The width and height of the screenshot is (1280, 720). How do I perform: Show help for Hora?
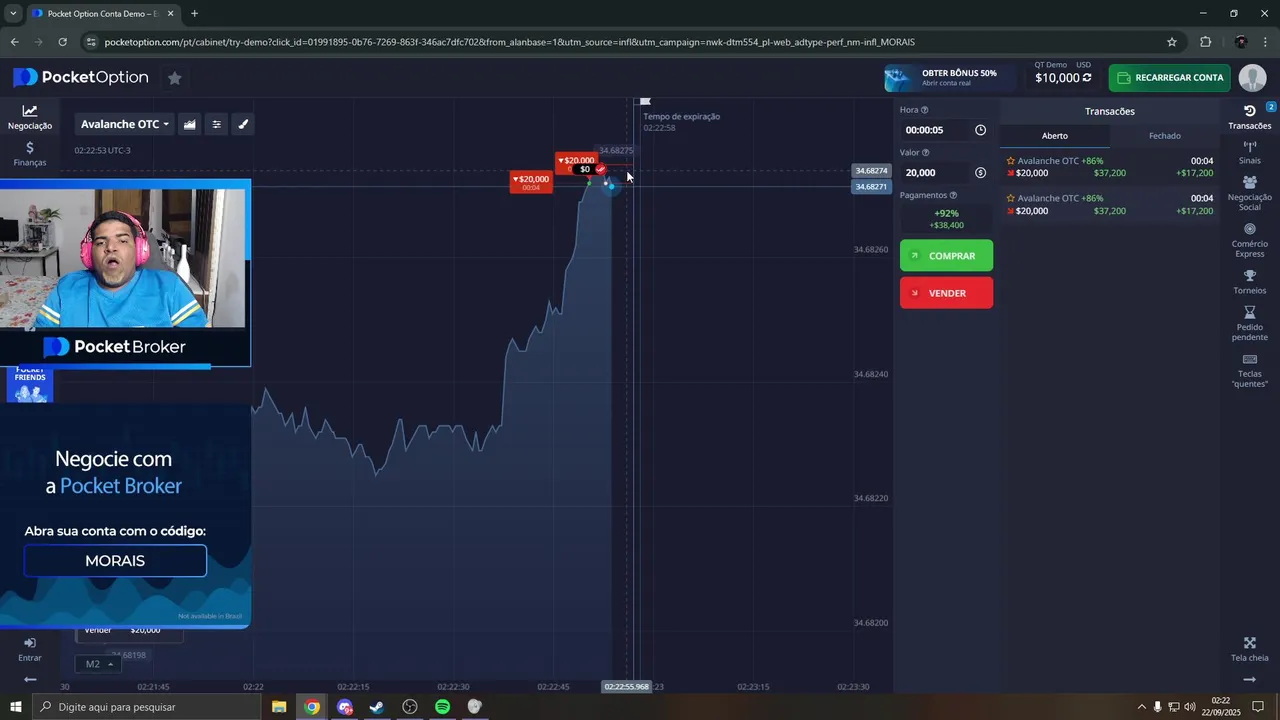(x=924, y=110)
